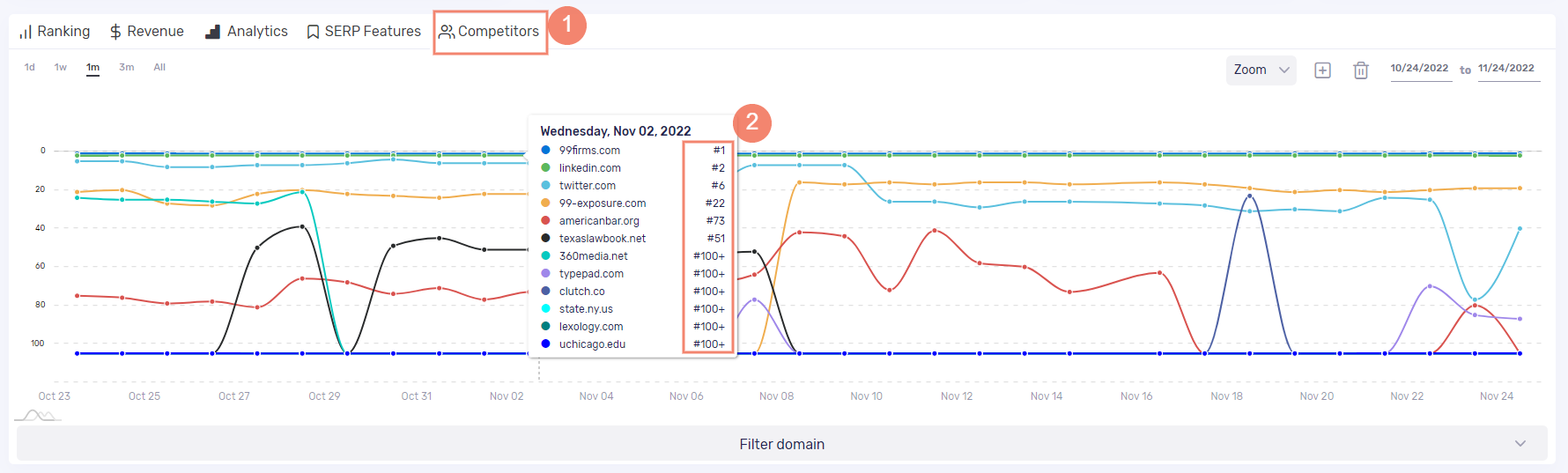1568x473 pixels.
Task: Click the dollar sign Revenue icon
Action: (x=115, y=32)
